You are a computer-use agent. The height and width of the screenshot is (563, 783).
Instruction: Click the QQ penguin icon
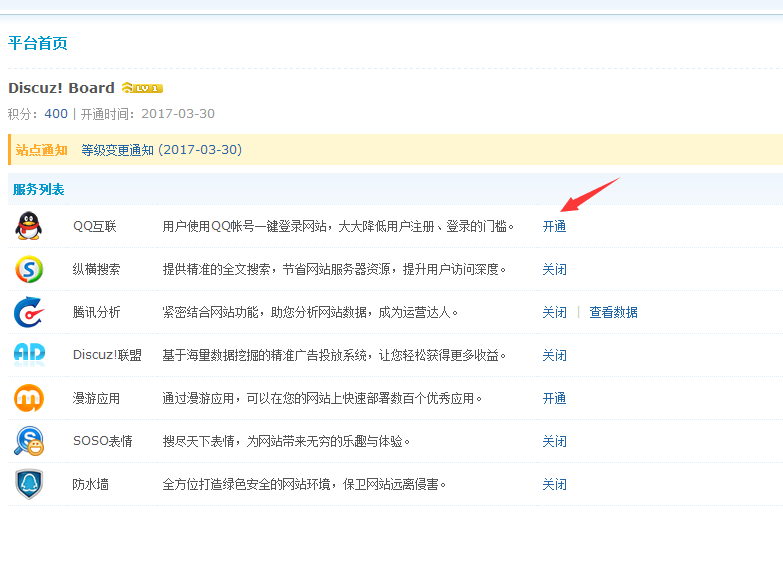(x=28, y=226)
